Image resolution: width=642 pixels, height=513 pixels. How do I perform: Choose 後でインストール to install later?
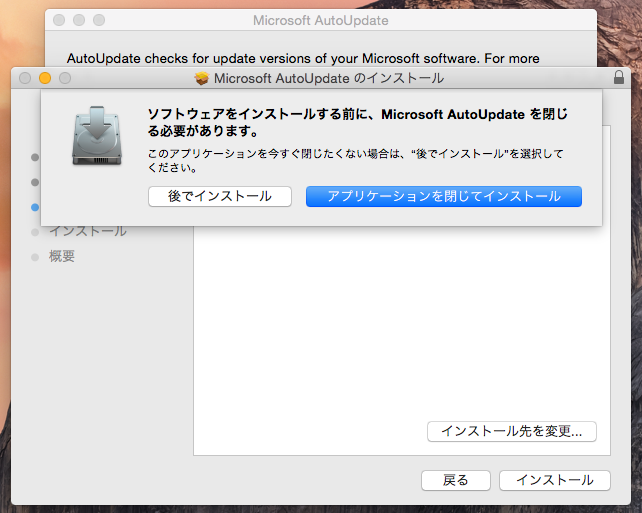[220, 197]
